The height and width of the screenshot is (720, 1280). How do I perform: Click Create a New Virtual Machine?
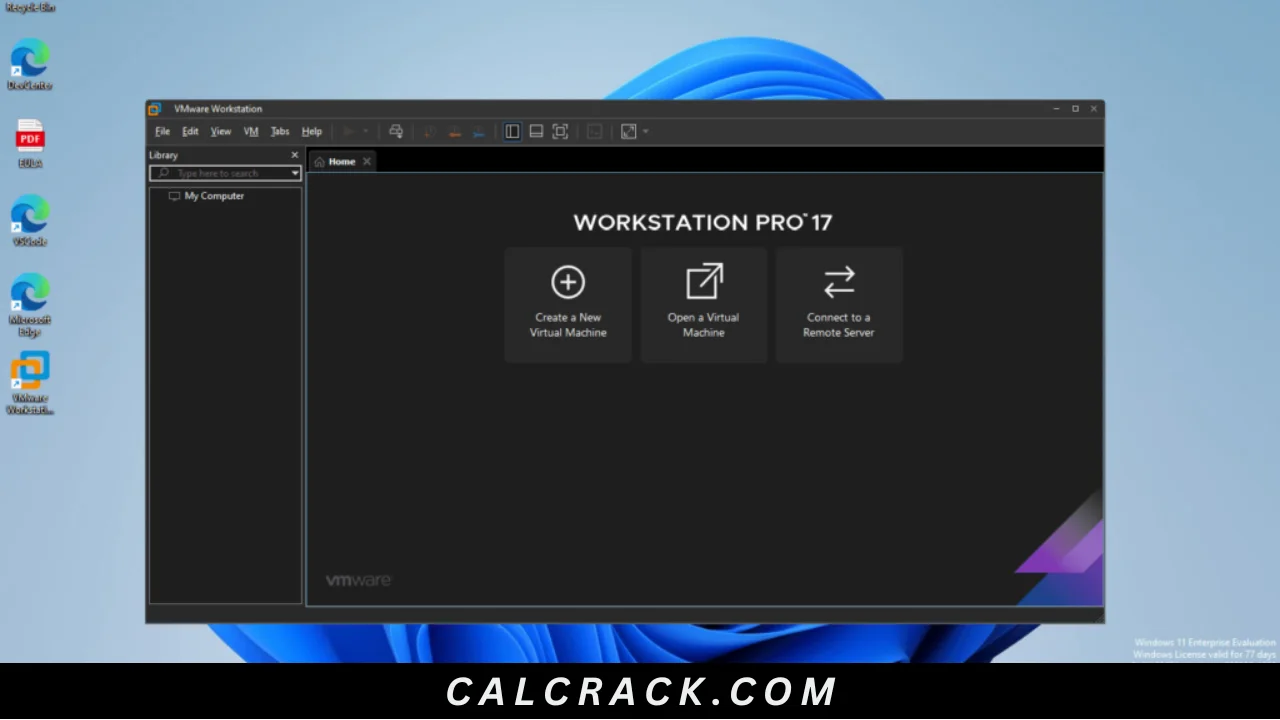(568, 304)
